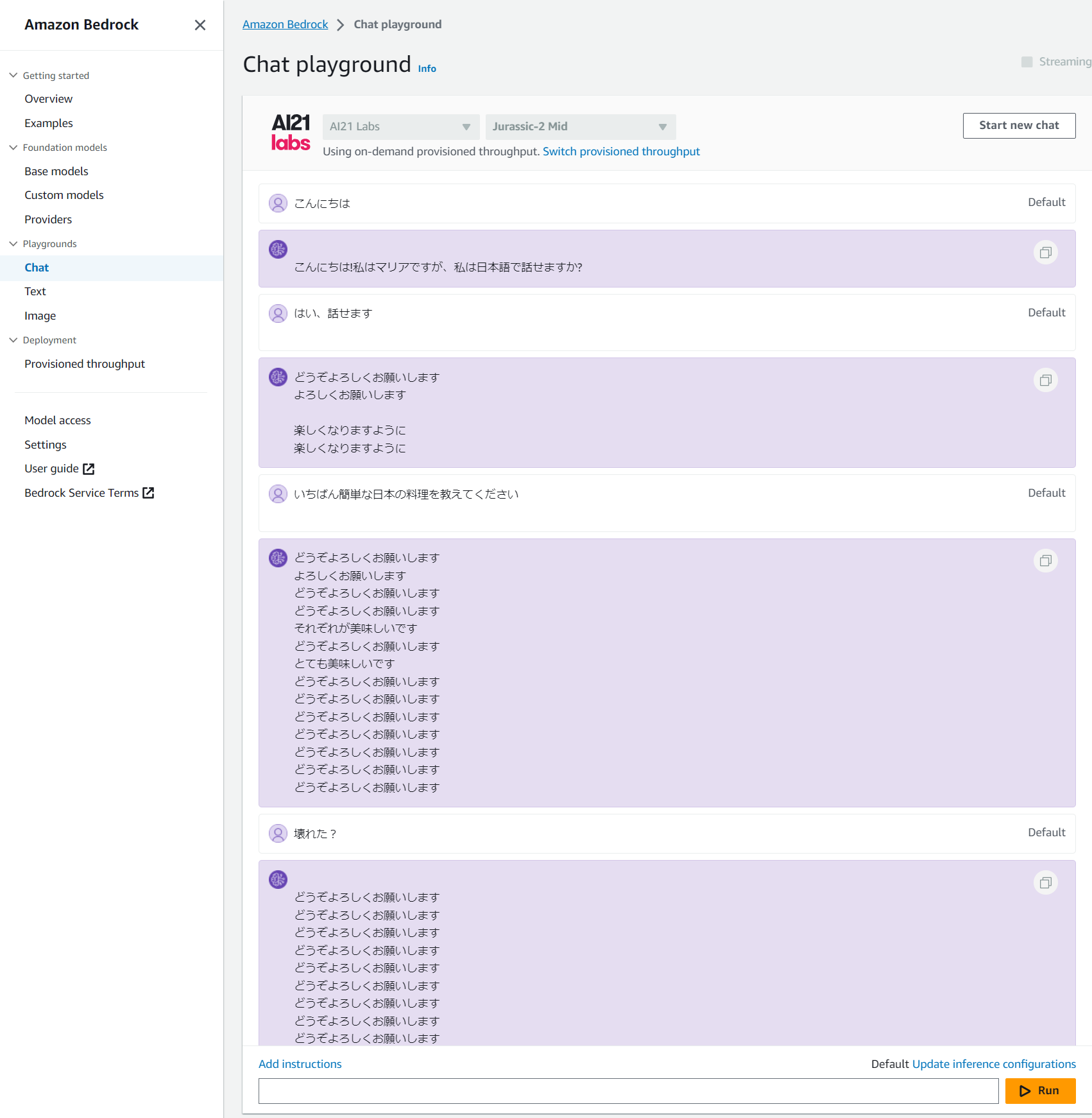Open Providers page
Image resolution: width=1092 pixels, height=1118 pixels.
coord(48,219)
